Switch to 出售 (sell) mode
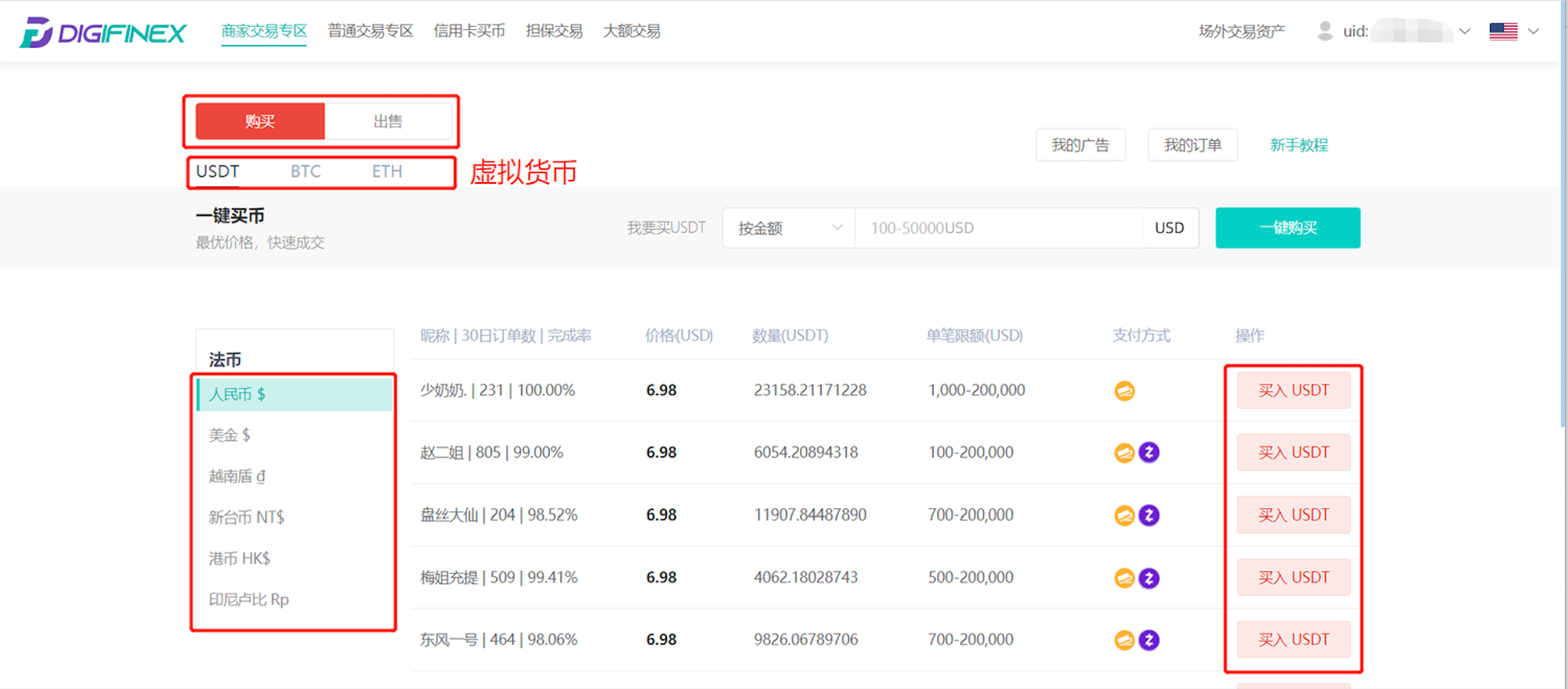This screenshot has height=689, width=1568. [388, 121]
